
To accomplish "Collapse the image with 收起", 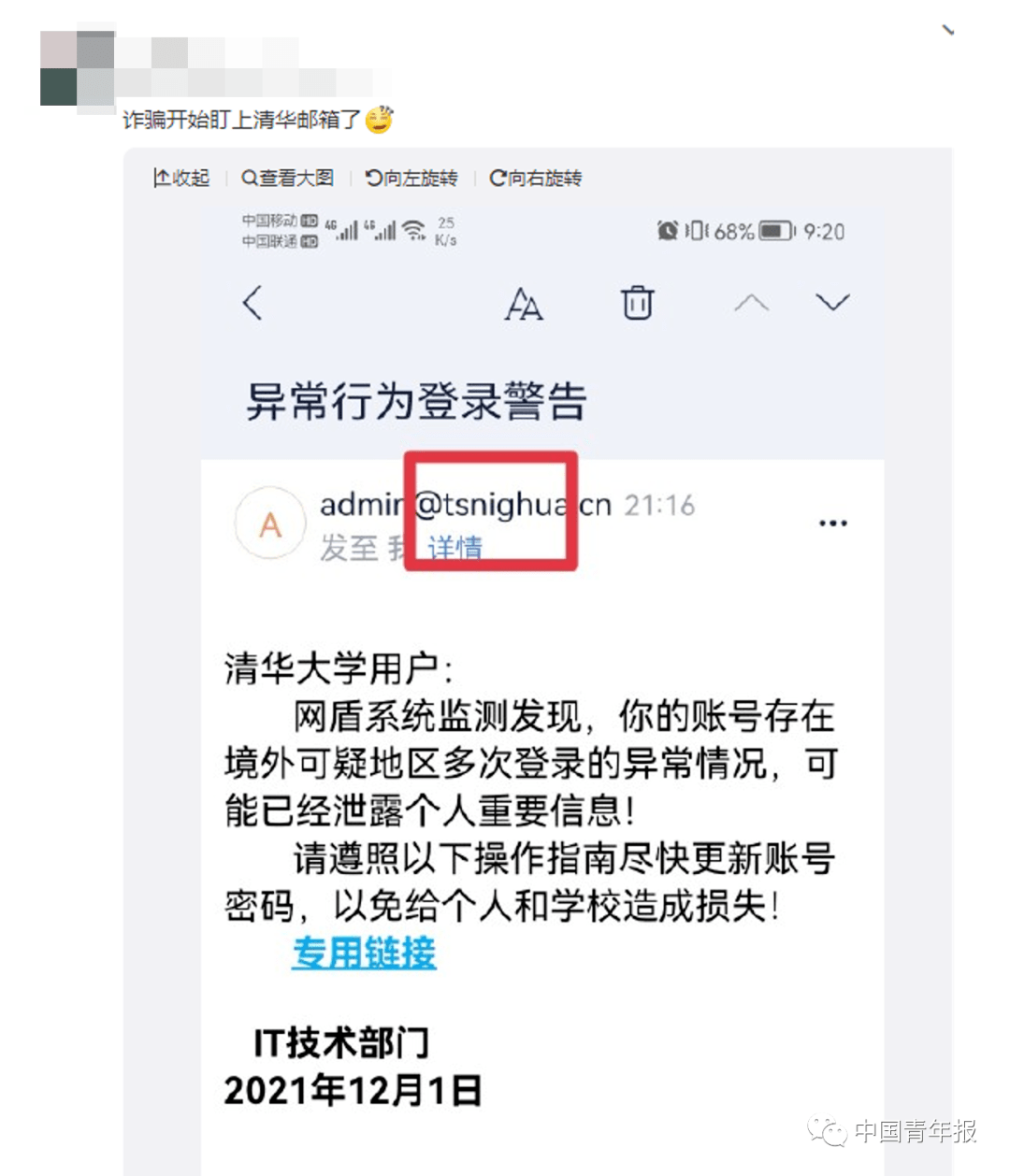I will click(x=181, y=178).
